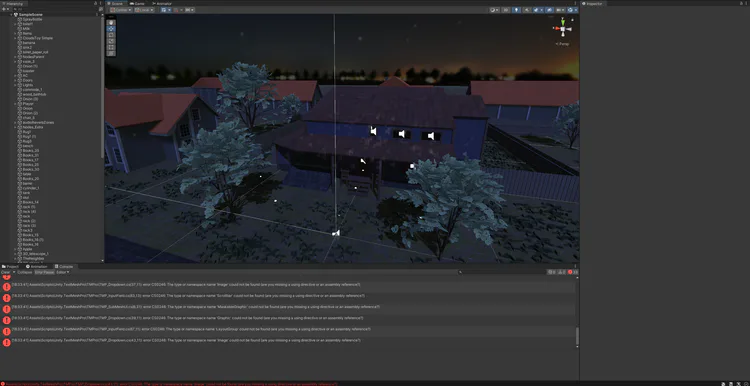Click the Console vertical scrollbar thumb
Viewport: 750px width, 386px height.
point(577,336)
